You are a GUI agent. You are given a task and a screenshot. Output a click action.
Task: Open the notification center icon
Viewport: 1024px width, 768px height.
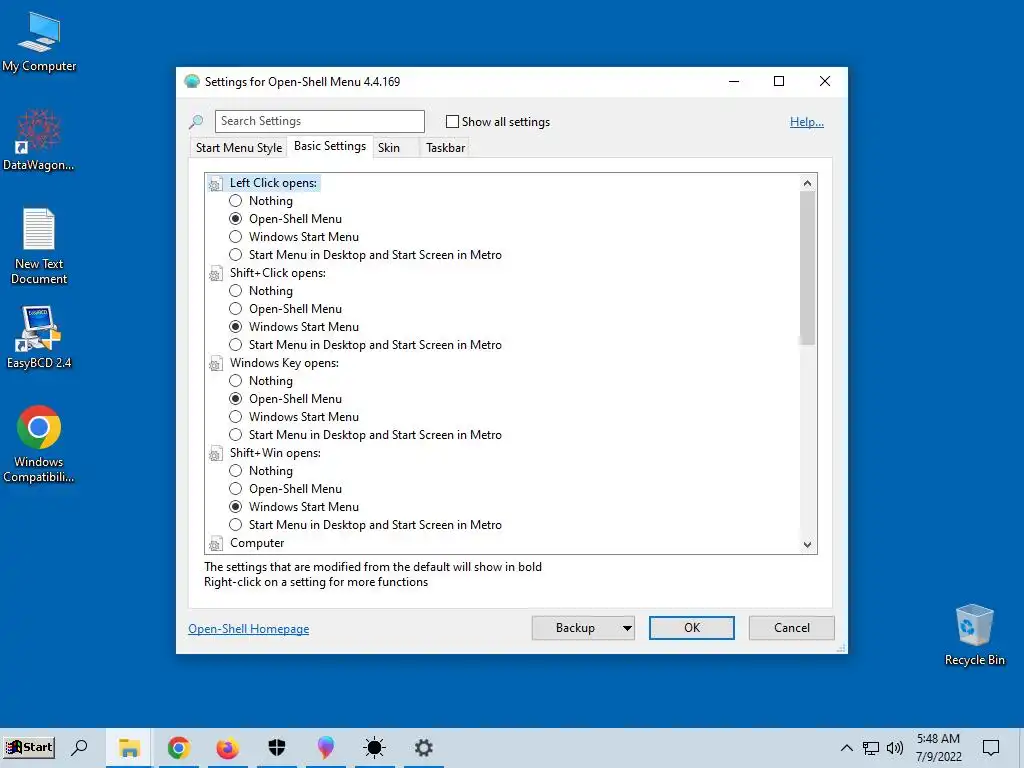(991, 748)
